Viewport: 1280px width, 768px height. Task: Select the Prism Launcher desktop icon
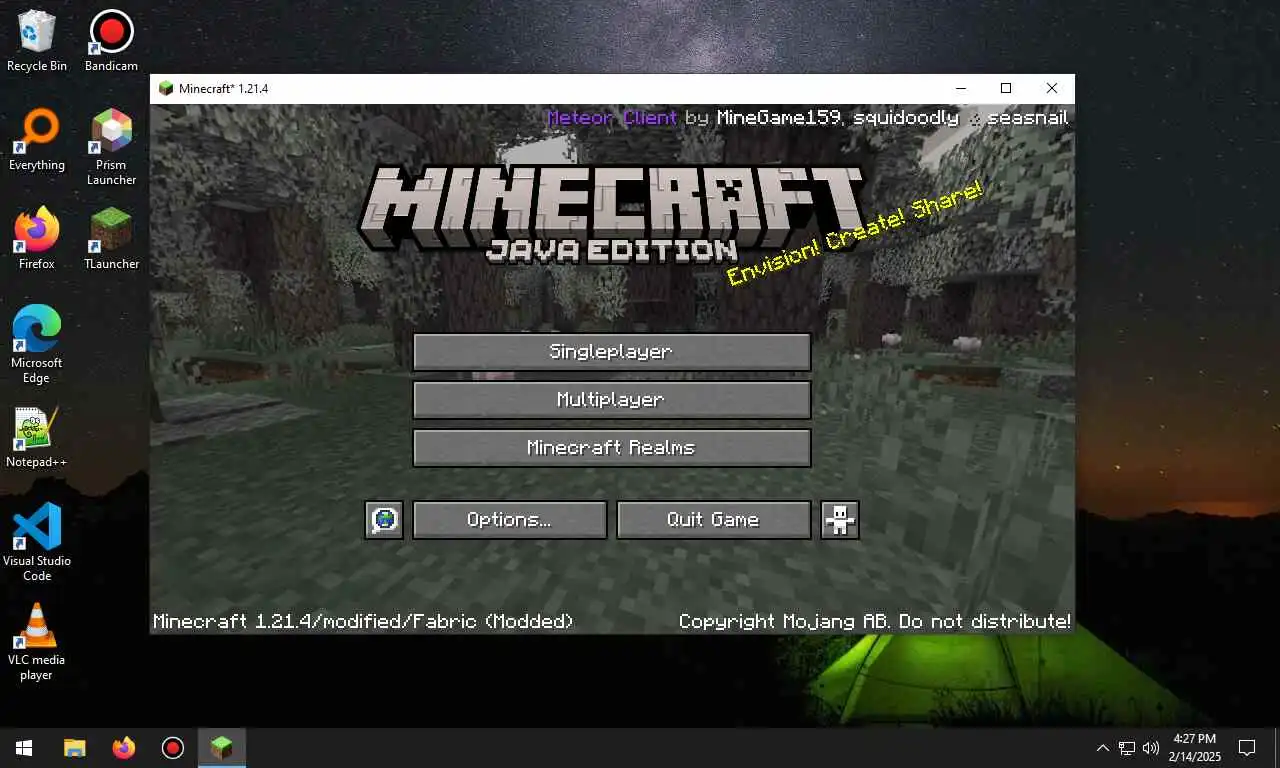pyautogui.click(x=111, y=148)
